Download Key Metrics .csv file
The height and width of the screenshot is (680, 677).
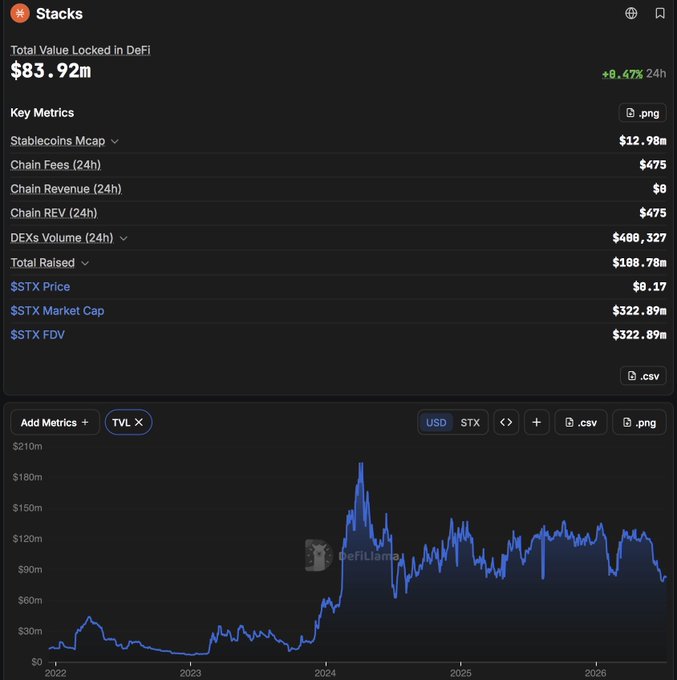(643, 376)
